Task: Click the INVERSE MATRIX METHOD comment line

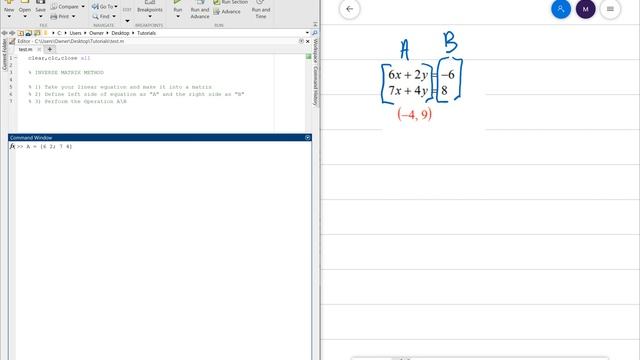Action: click(x=66, y=73)
